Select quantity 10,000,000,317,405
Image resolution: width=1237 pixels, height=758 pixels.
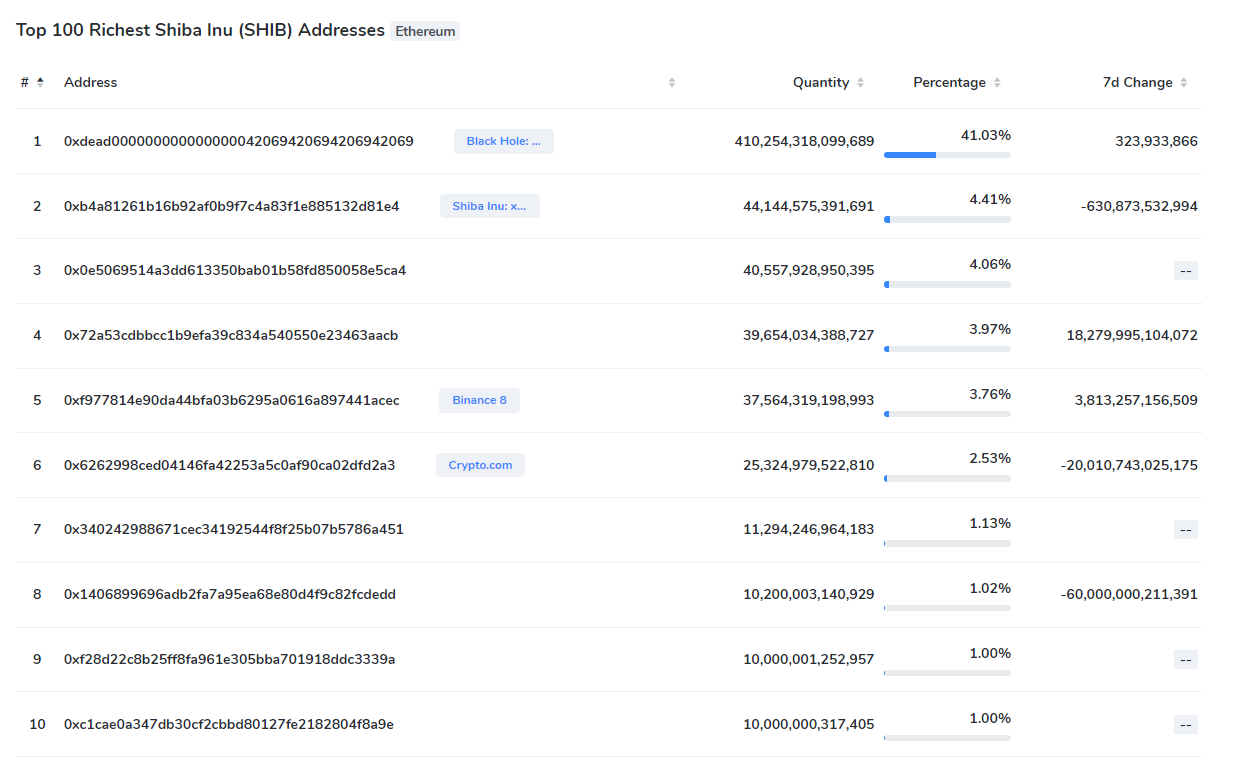[809, 724]
